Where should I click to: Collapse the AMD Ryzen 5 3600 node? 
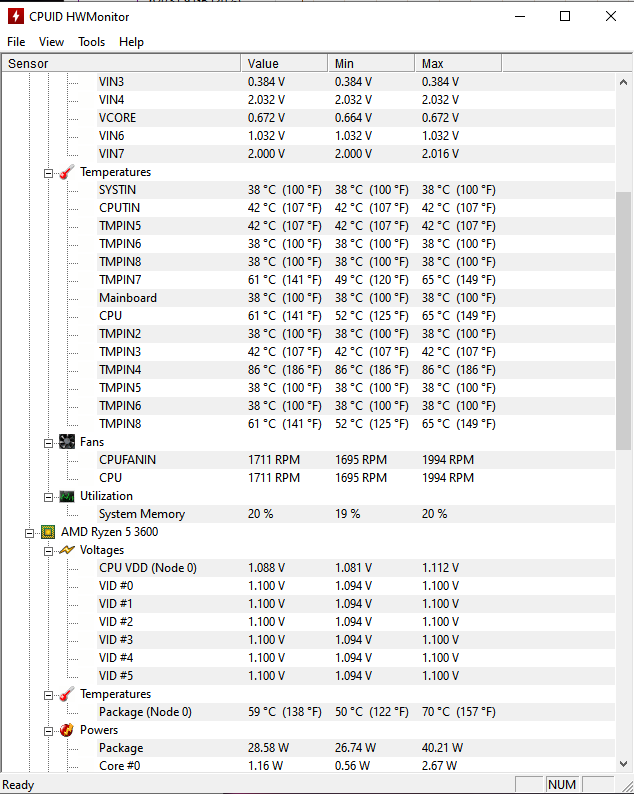[x=29, y=533]
